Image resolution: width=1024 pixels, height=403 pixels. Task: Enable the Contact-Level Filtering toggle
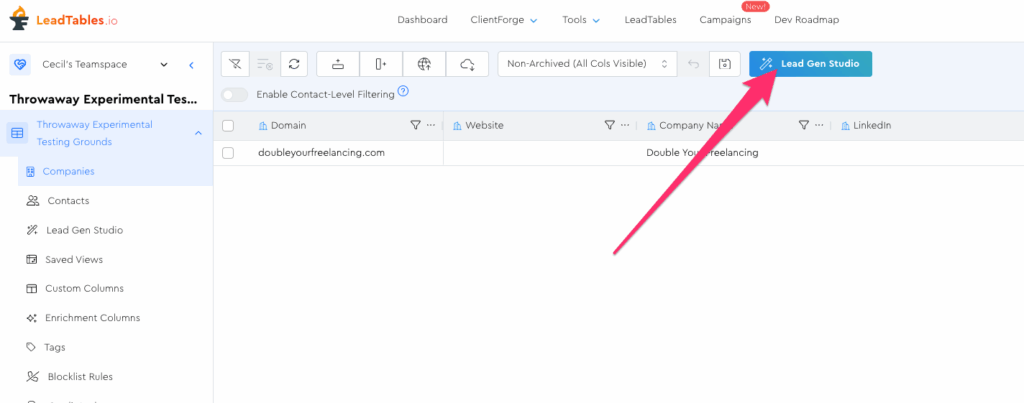click(235, 94)
